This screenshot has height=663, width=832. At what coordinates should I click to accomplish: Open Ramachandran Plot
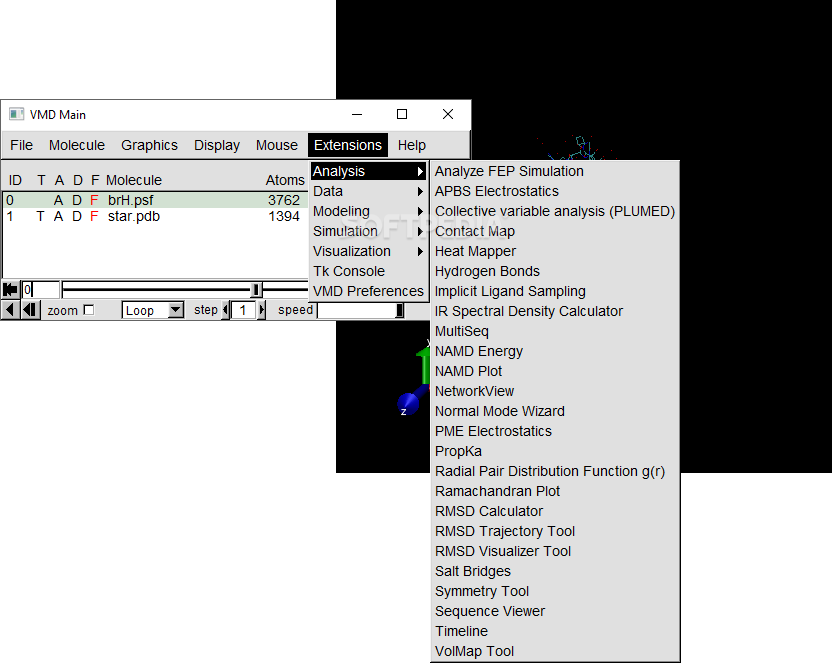click(x=554, y=491)
